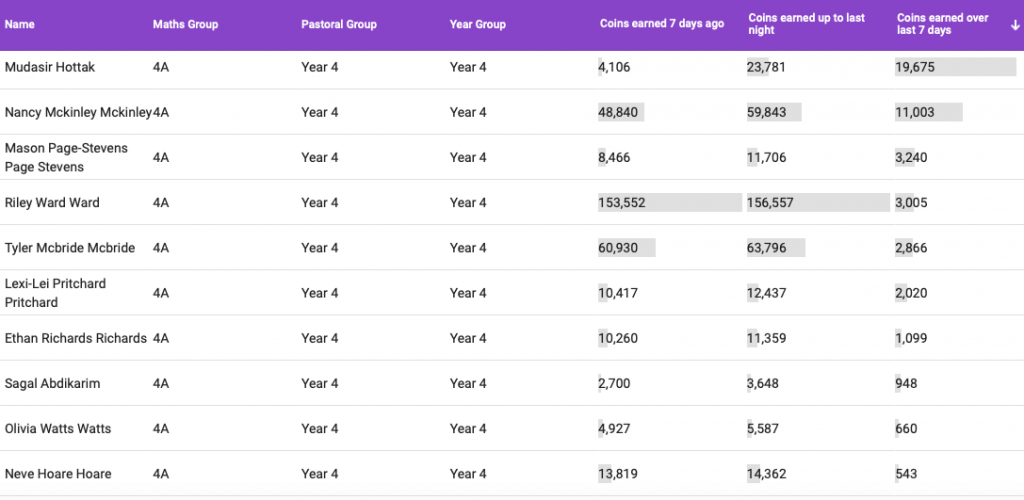This screenshot has height=500, width=1024.
Task: Open Nancy Mckinley Mckinley's row
Action: [x=78, y=113]
